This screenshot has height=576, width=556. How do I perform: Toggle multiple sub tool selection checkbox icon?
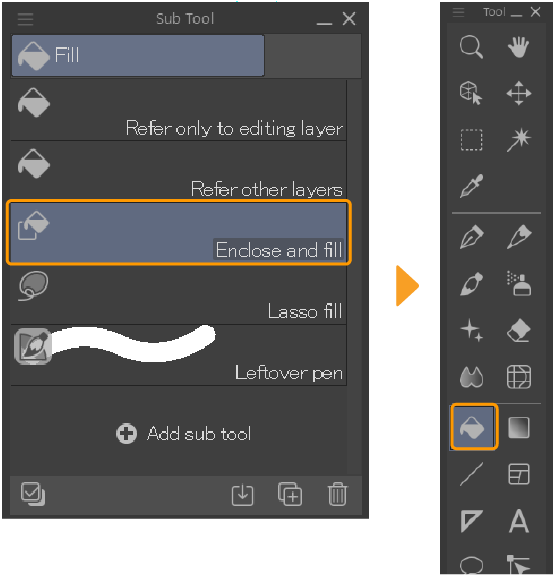coord(33,494)
